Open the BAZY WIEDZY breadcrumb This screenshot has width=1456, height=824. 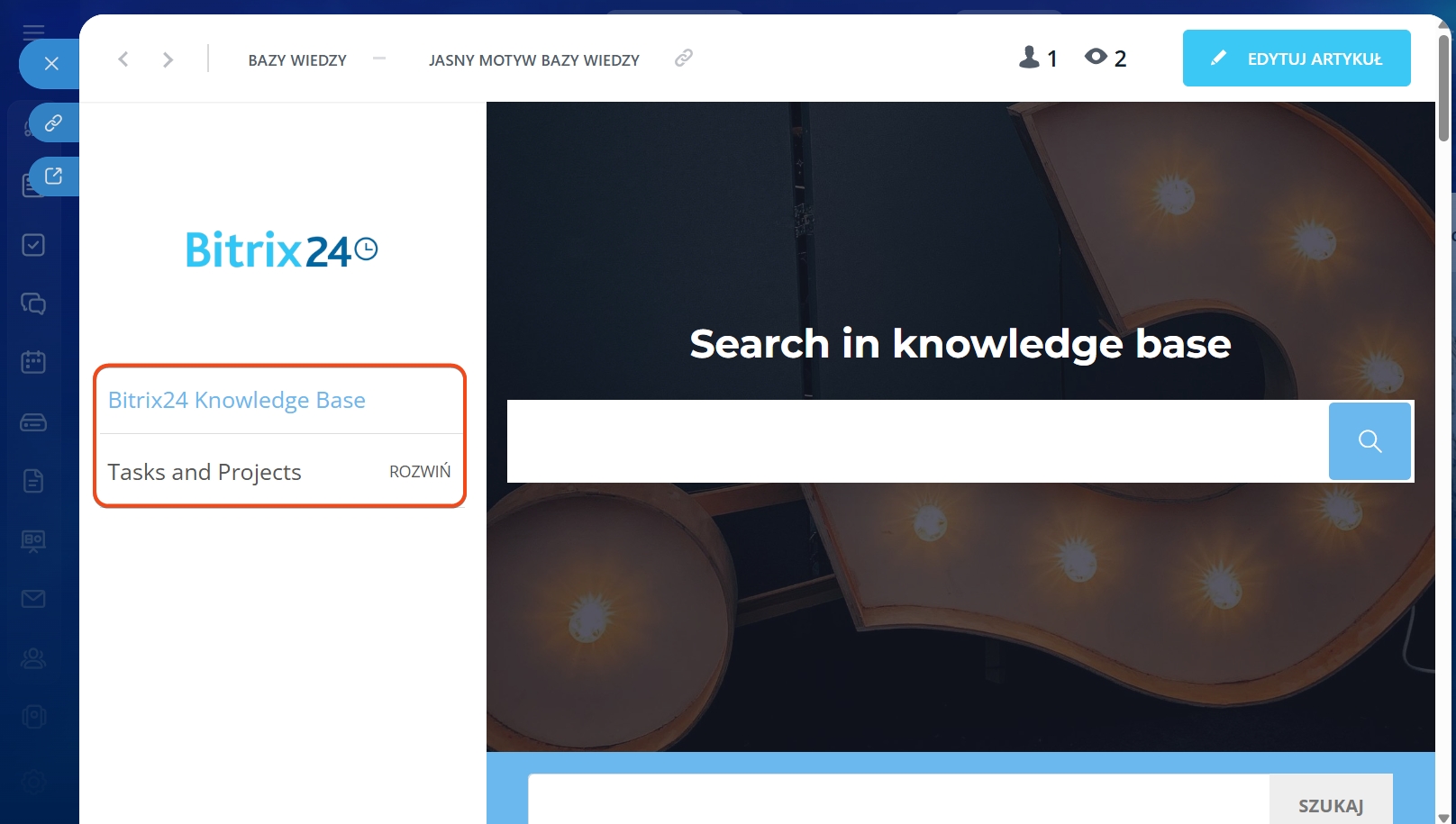tap(297, 60)
